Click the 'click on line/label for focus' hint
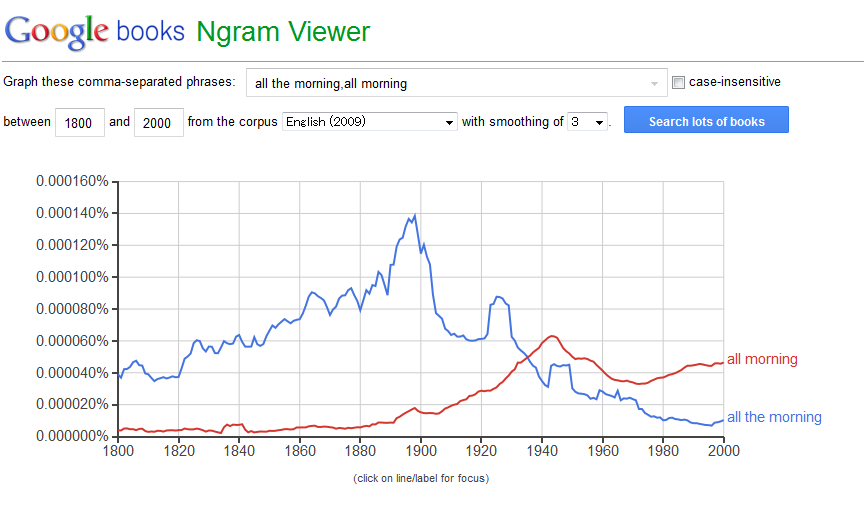This screenshot has height=506, width=864. 421,478
